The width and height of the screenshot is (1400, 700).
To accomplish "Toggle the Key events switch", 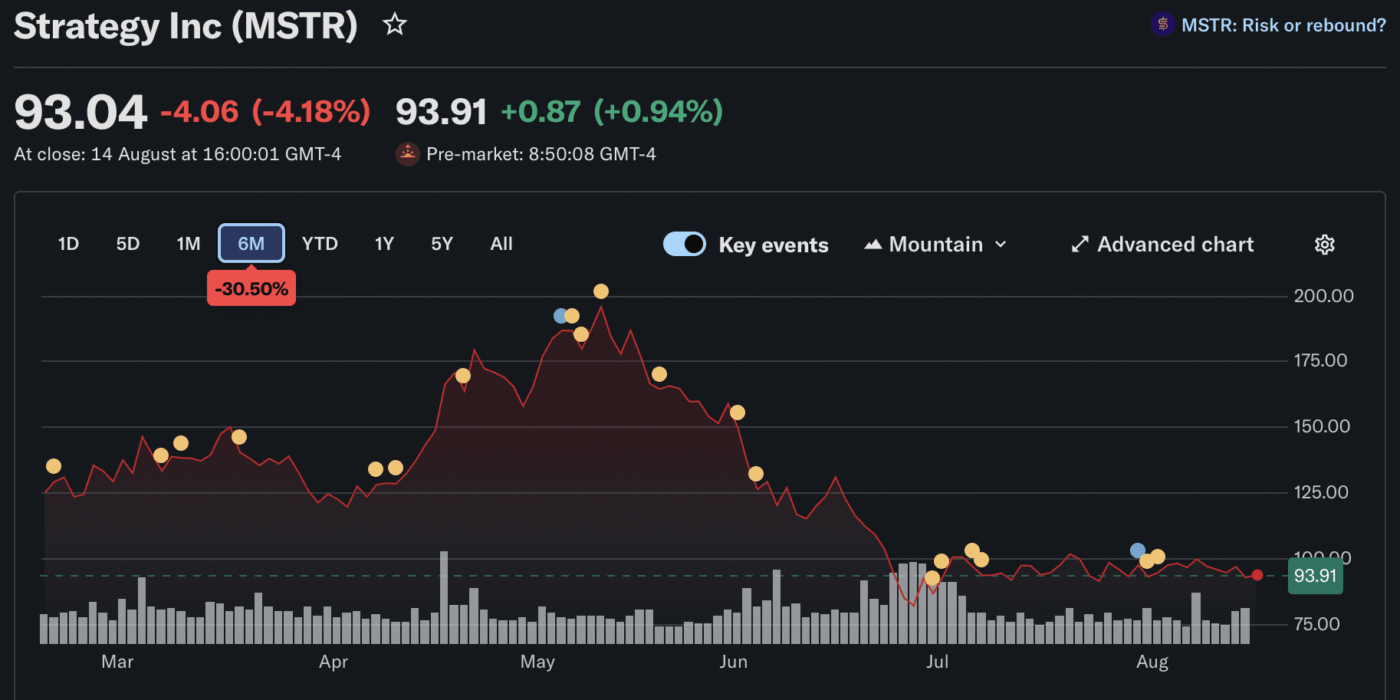I will [x=685, y=244].
